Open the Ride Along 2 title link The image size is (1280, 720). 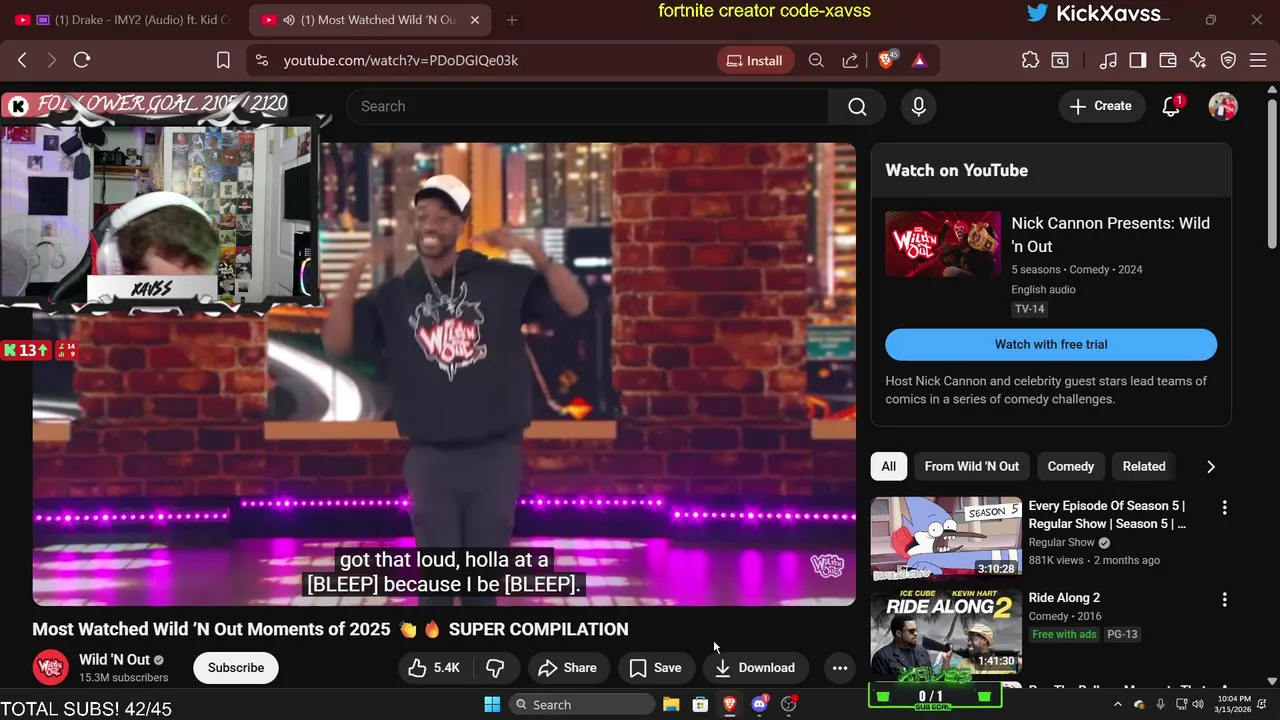tap(1064, 598)
